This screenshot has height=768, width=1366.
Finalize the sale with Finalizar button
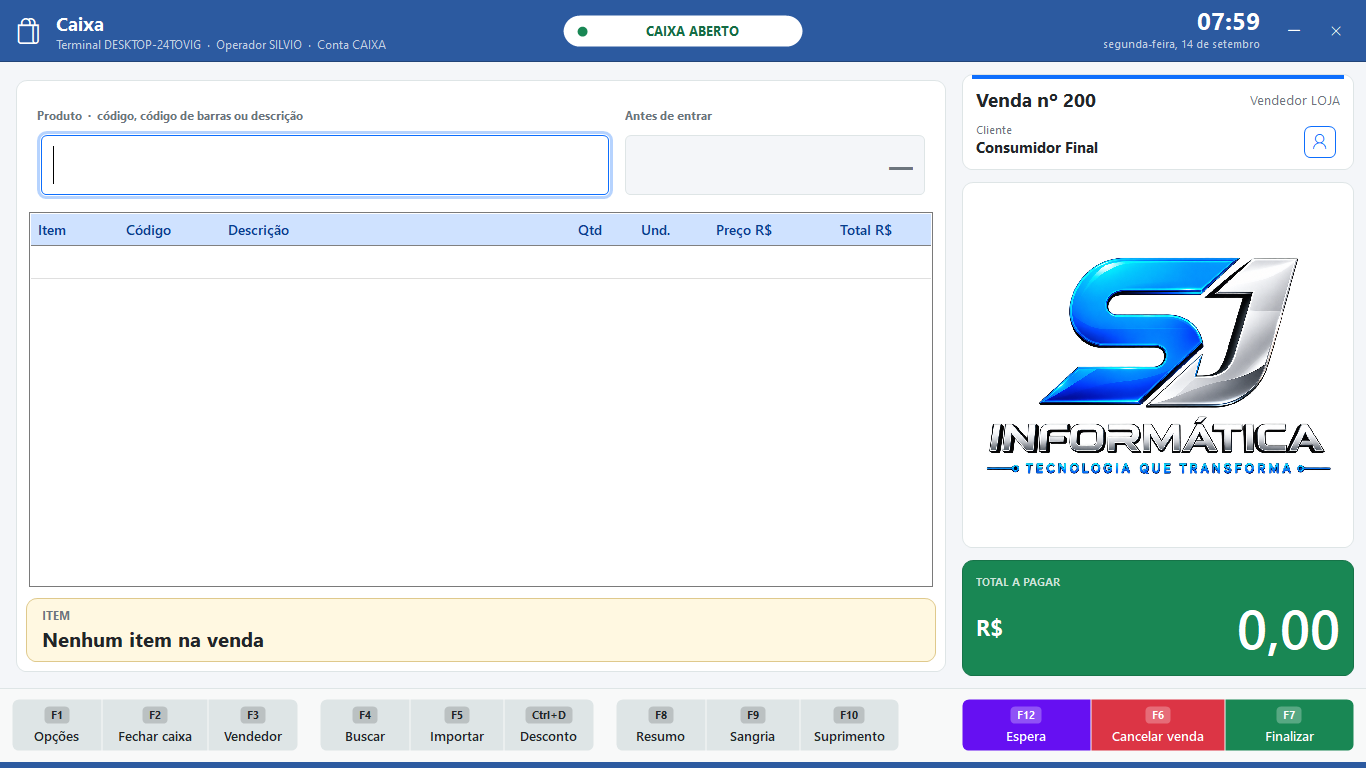tap(1289, 725)
